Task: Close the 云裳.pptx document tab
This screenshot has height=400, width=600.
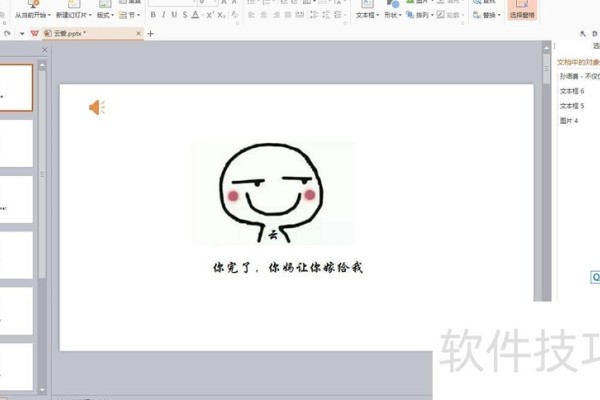Action: pos(139,34)
